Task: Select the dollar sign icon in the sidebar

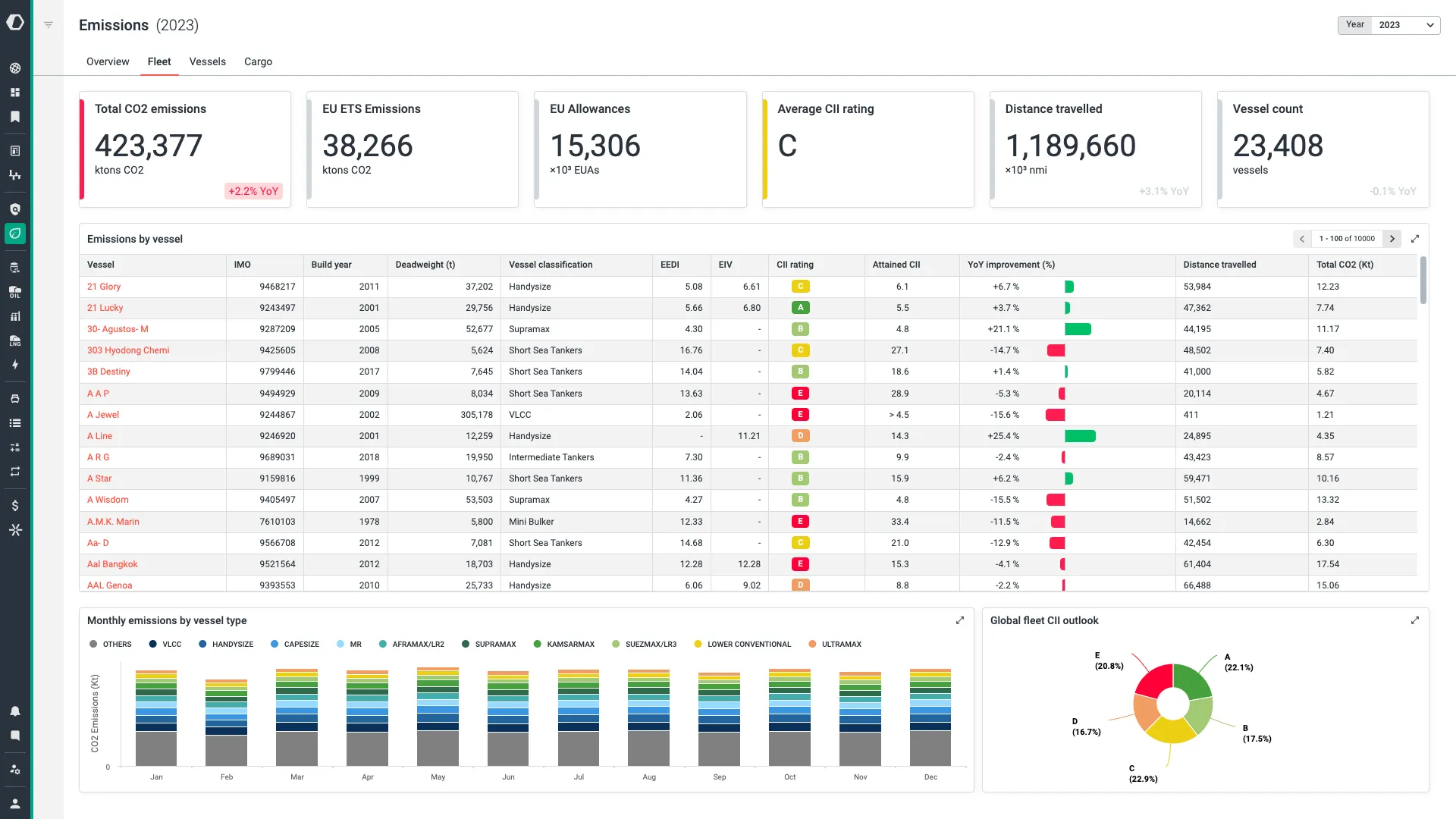Action: pyautogui.click(x=15, y=504)
